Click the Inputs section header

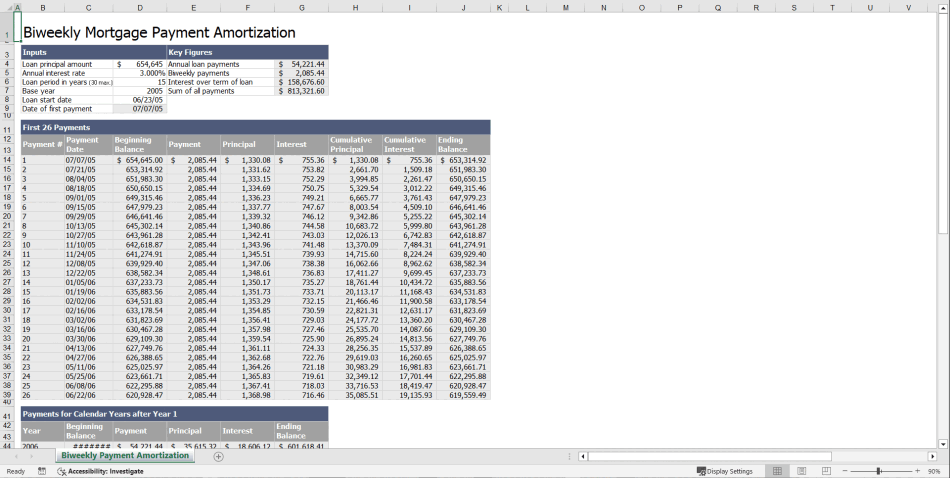pos(94,52)
